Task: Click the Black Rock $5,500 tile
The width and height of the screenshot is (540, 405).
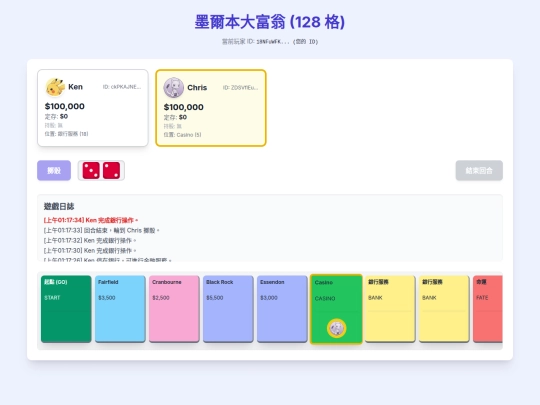Action: coord(228,309)
